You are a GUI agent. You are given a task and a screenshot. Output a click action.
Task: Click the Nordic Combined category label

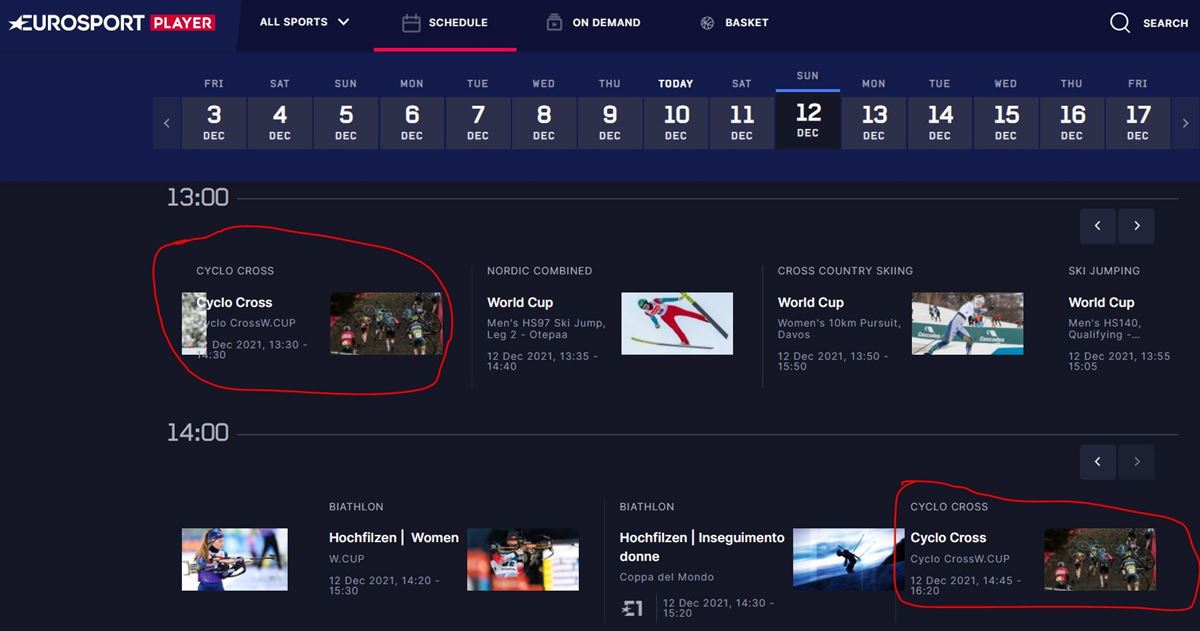[540, 270]
